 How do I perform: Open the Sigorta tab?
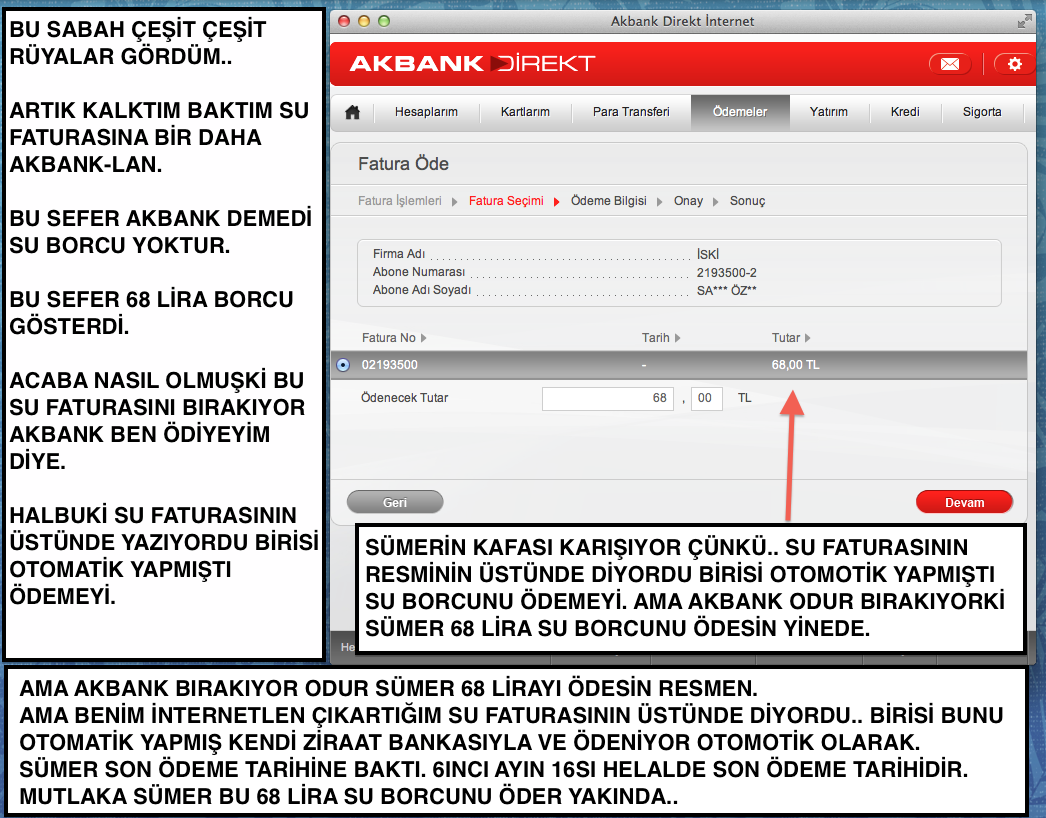982,112
